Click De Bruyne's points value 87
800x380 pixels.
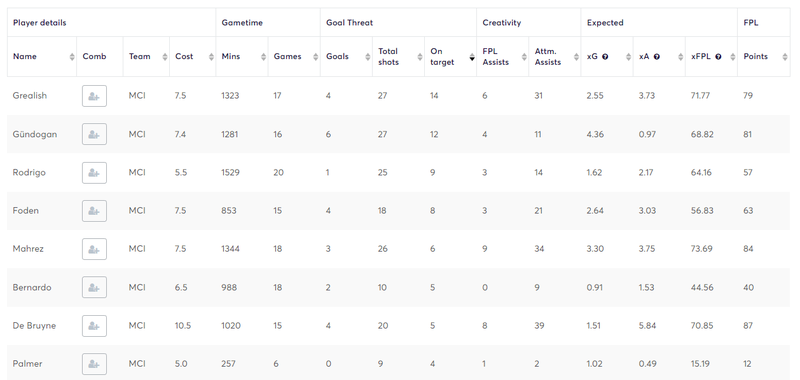748,325
